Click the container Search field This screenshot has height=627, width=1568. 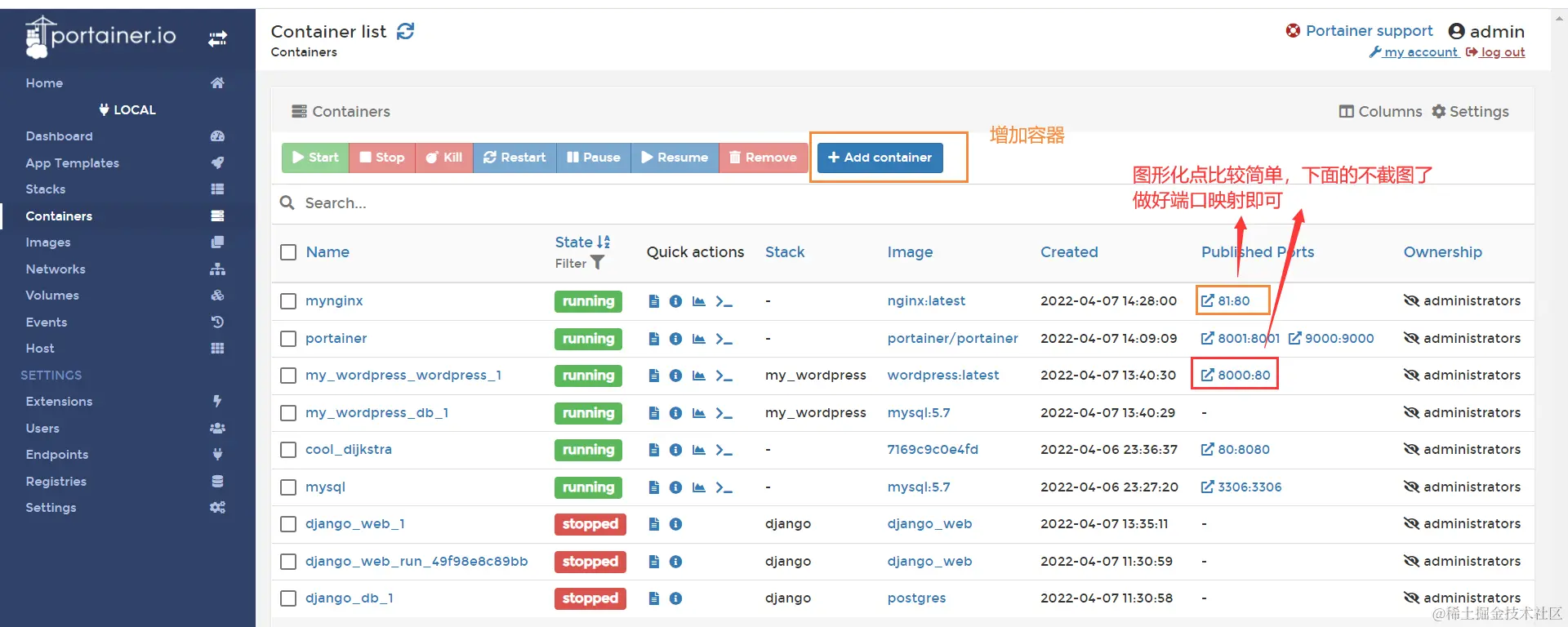[902, 203]
